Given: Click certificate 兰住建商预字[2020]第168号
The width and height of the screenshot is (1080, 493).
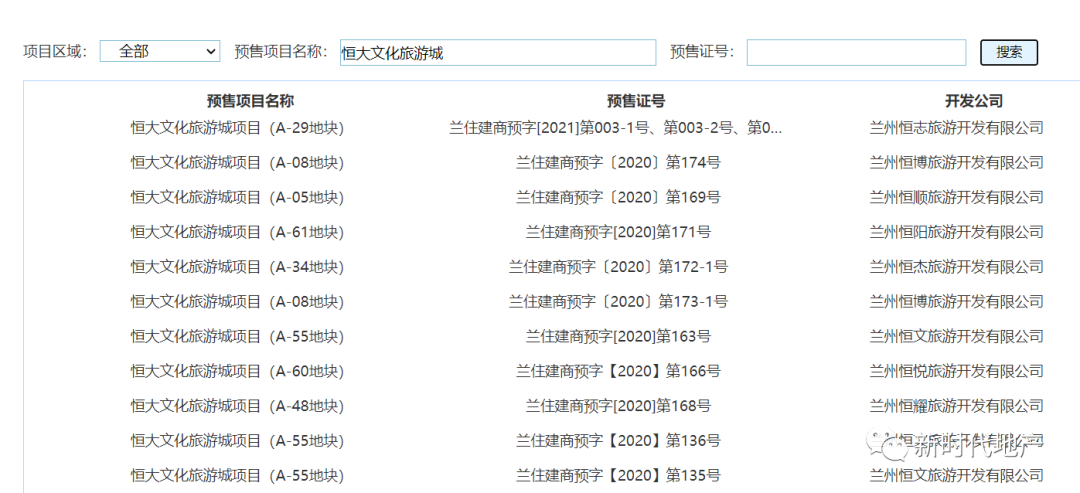Looking at the screenshot, I should pyautogui.click(x=619, y=406).
